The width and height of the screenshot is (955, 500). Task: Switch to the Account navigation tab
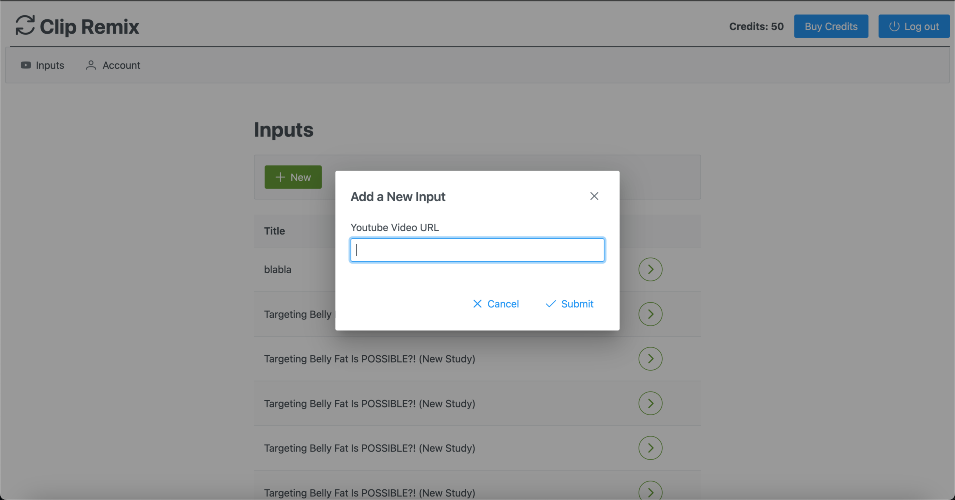(113, 66)
